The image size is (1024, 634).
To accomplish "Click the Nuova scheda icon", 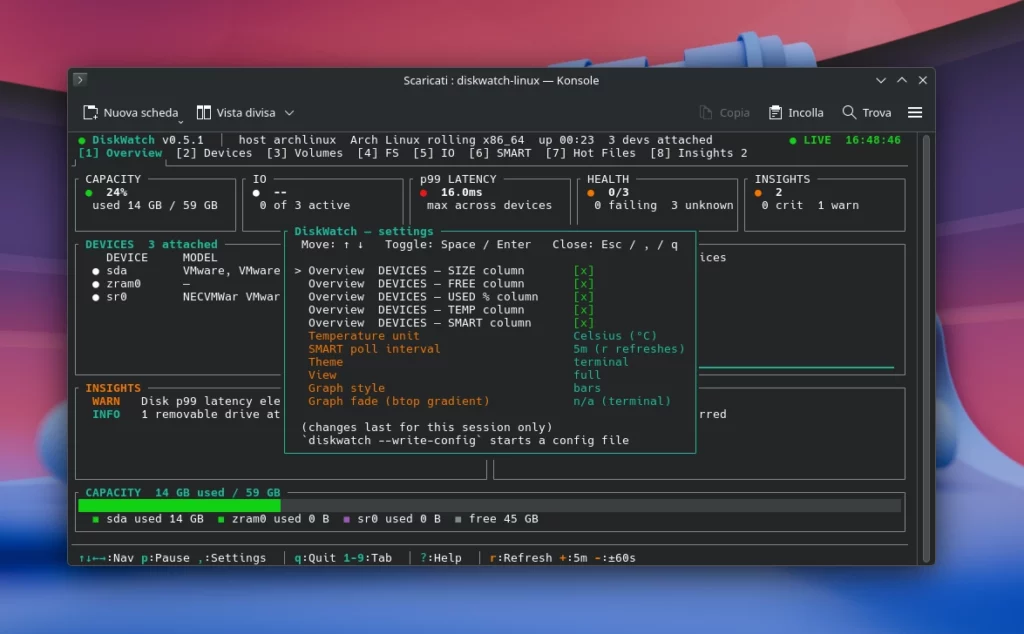I will point(90,112).
